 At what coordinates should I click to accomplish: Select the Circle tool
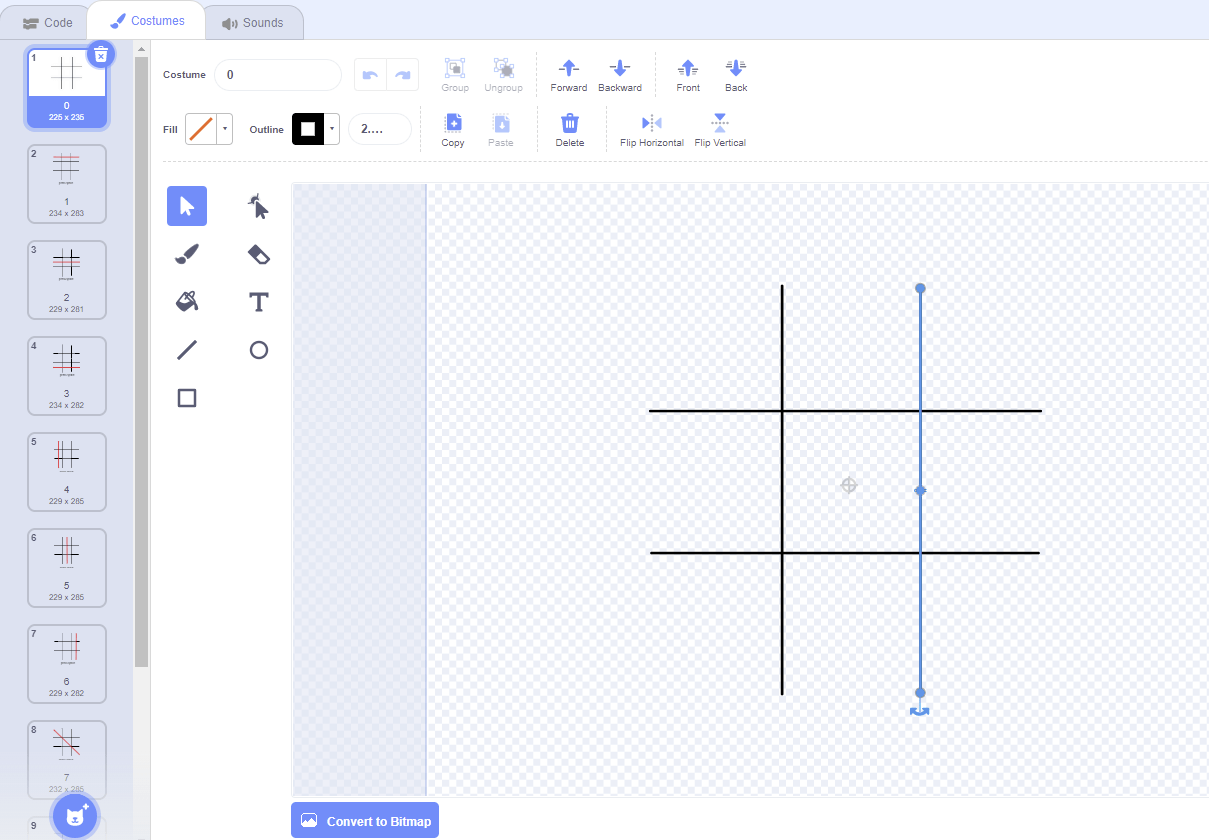(259, 350)
